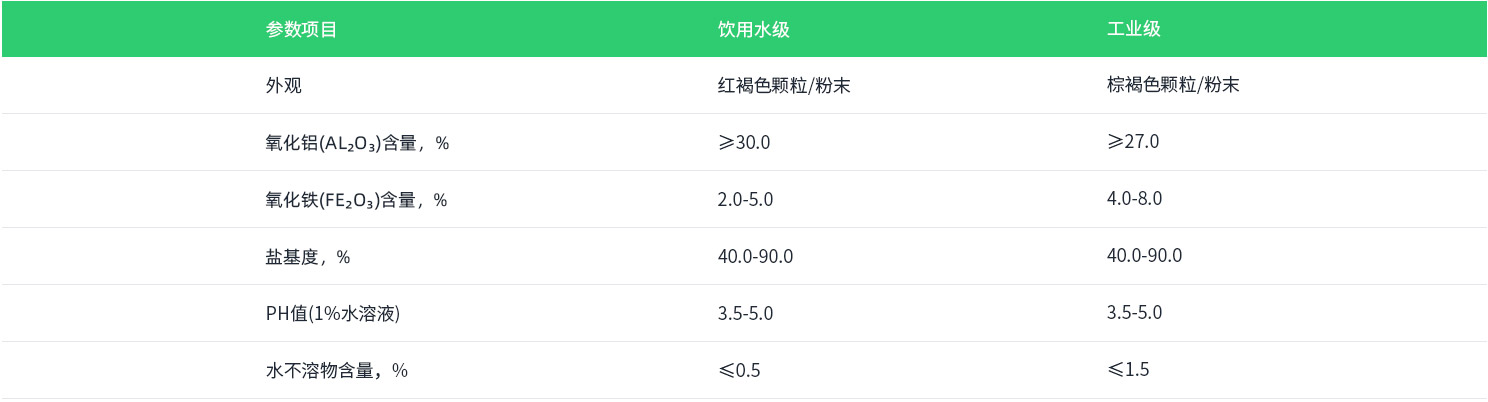This screenshot has width=1488, height=402.
Task: Select the 水不溶物含量 row label
Action: pyautogui.click(x=336, y=371)
